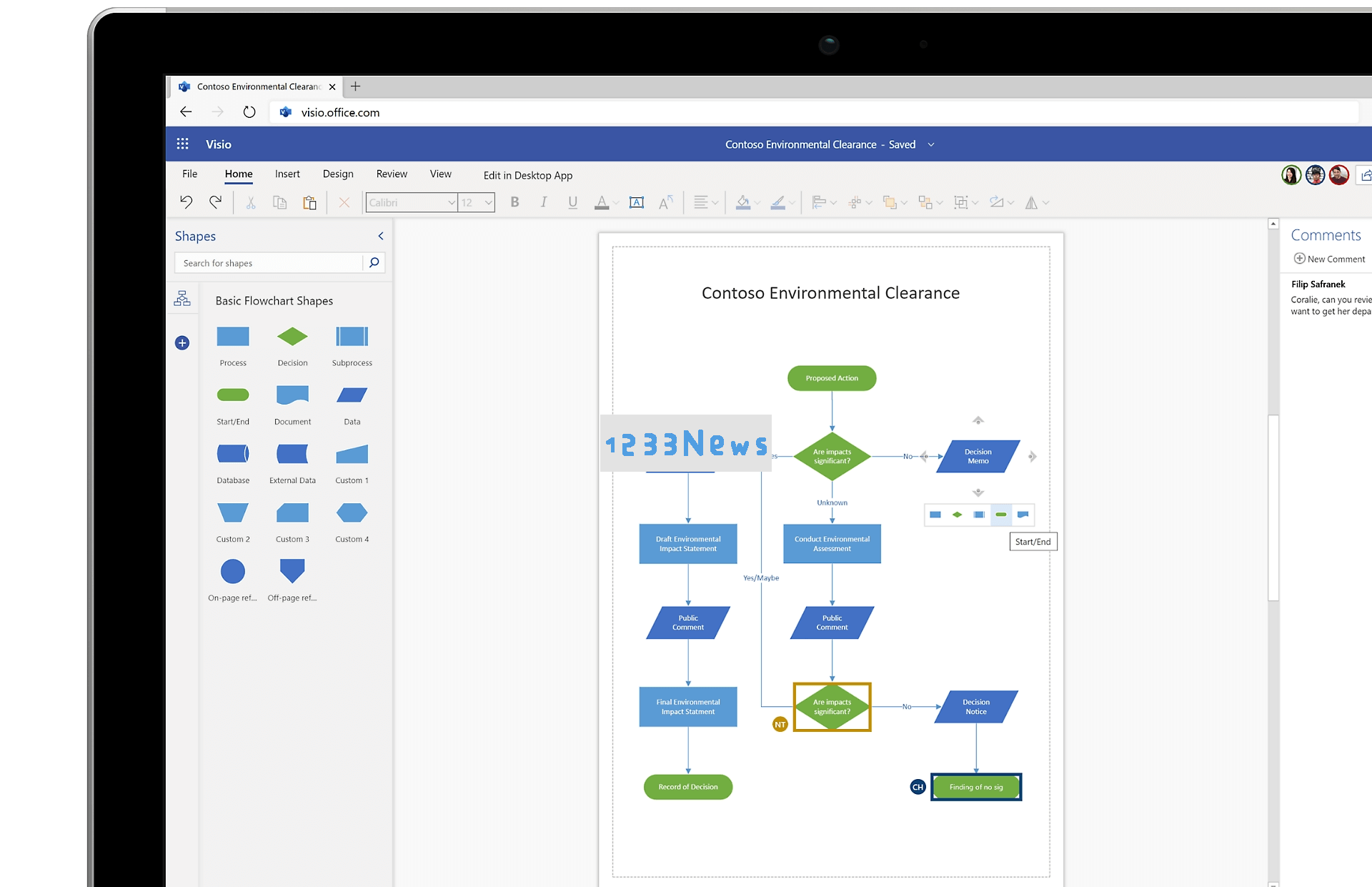The image size is (1372, 887).
Task: Open the app launcher waffle icon
Action: point(183,144)
